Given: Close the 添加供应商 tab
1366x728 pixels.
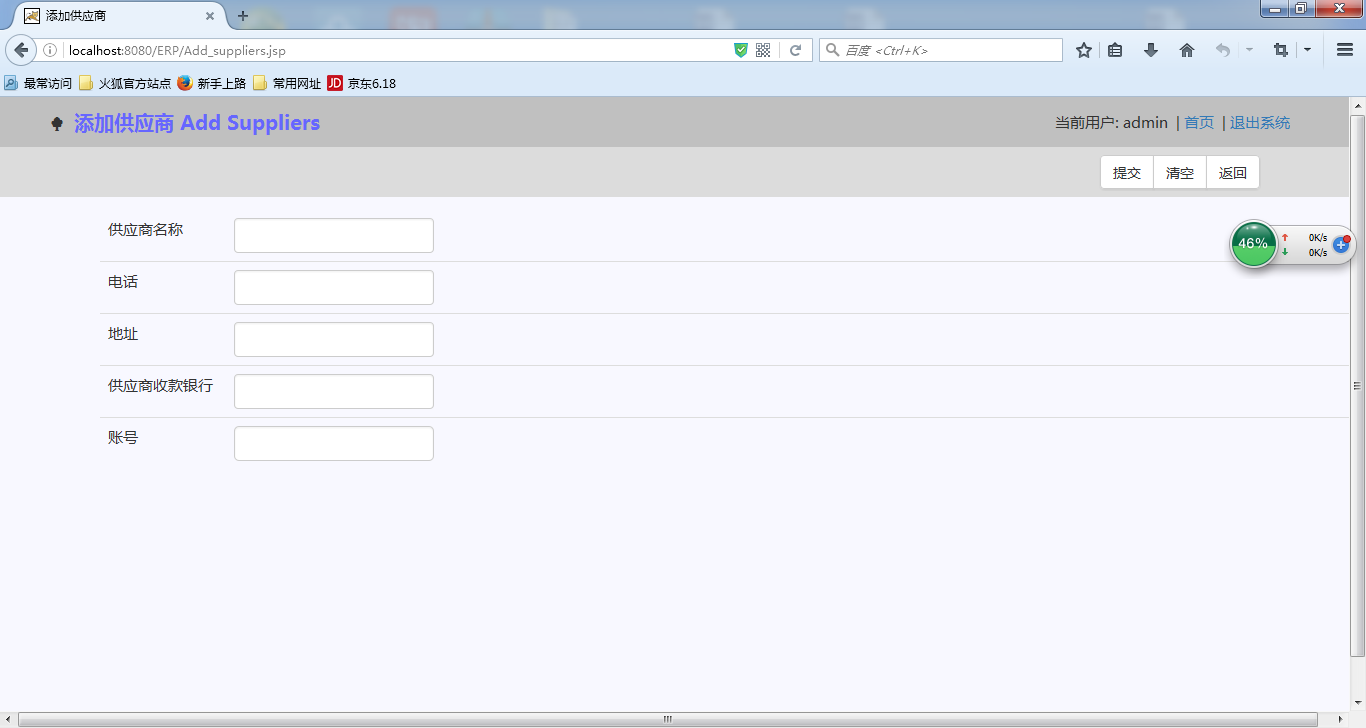Looking at the screenshot, I should 210,16.
